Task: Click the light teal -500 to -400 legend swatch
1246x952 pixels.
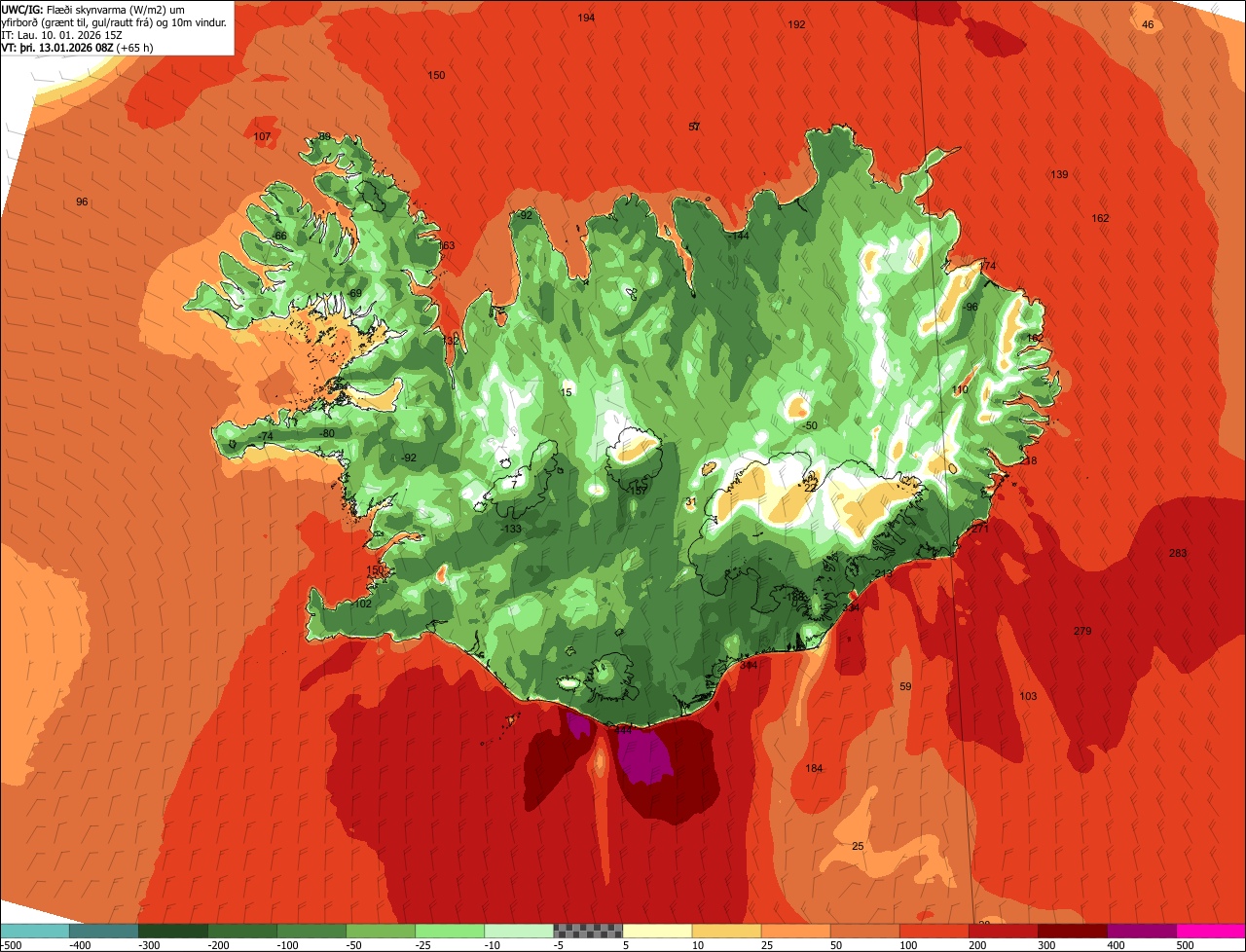Action: (x=35, y=931)
